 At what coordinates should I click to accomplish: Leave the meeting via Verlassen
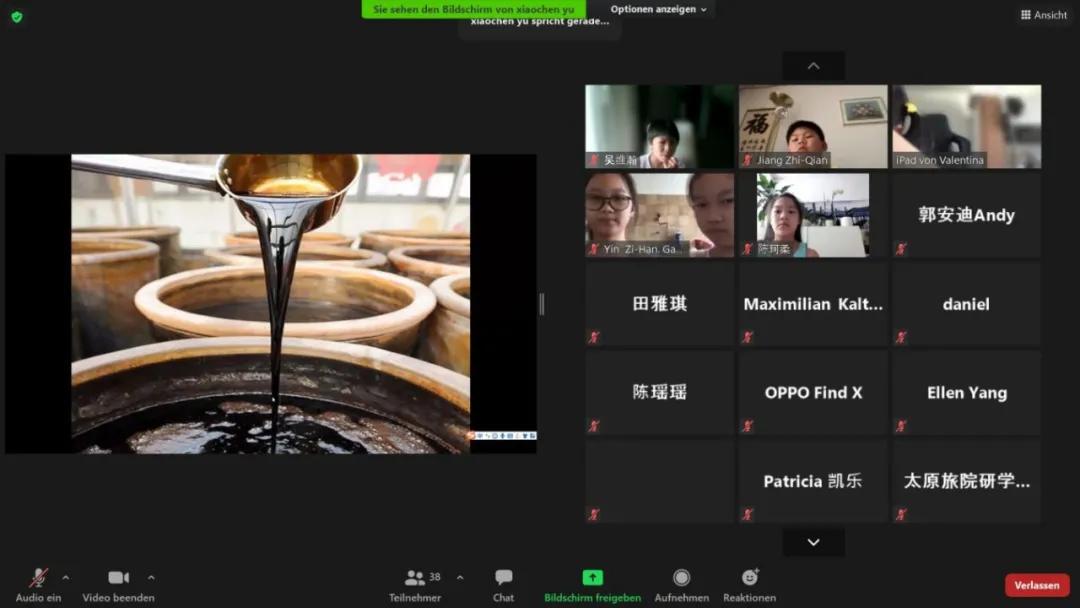[1036, 585]
